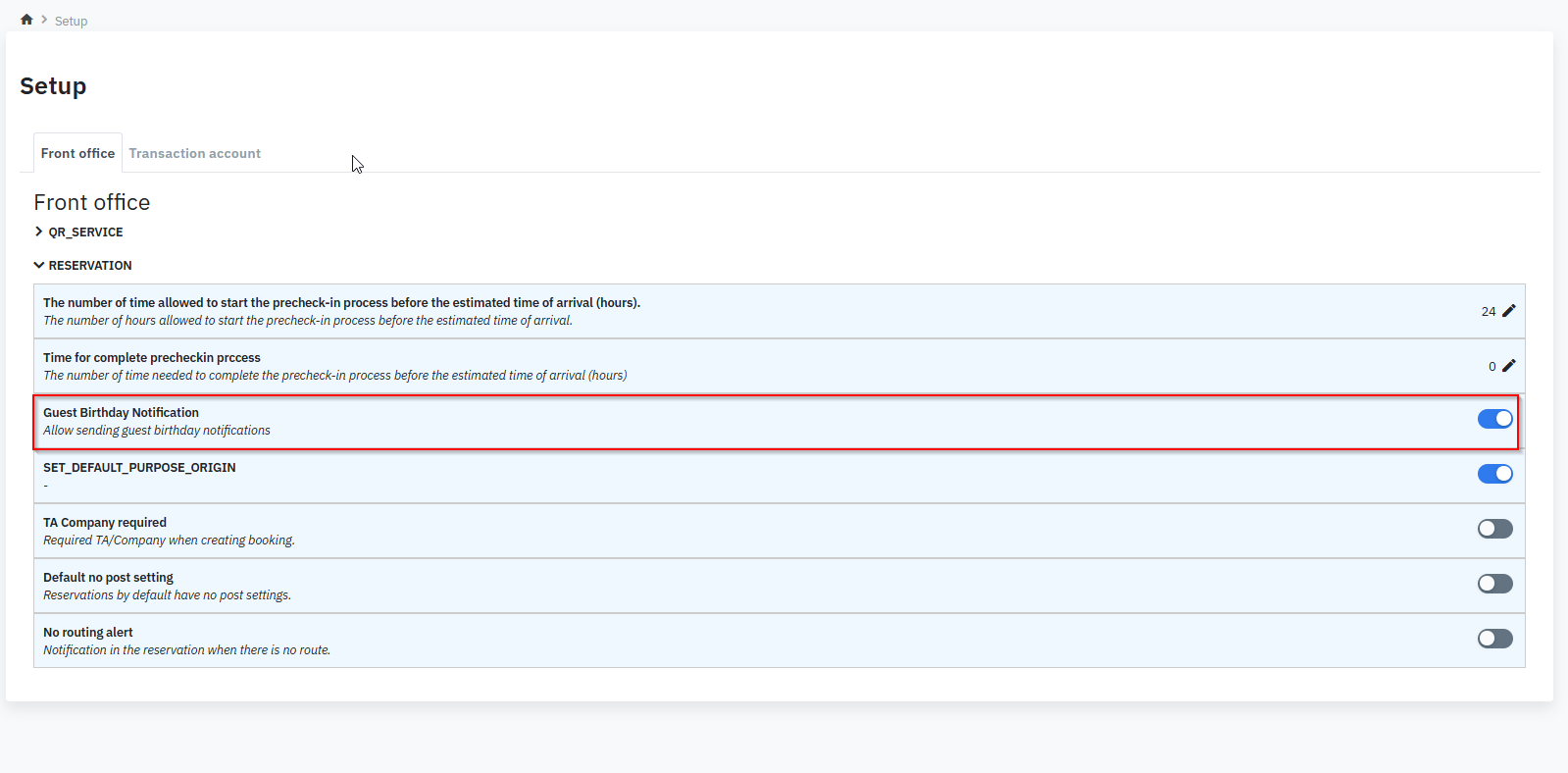Enable the TA Company required toggle
Viewport: 1568px width, 773px height.
click(x=1494, y=529)
